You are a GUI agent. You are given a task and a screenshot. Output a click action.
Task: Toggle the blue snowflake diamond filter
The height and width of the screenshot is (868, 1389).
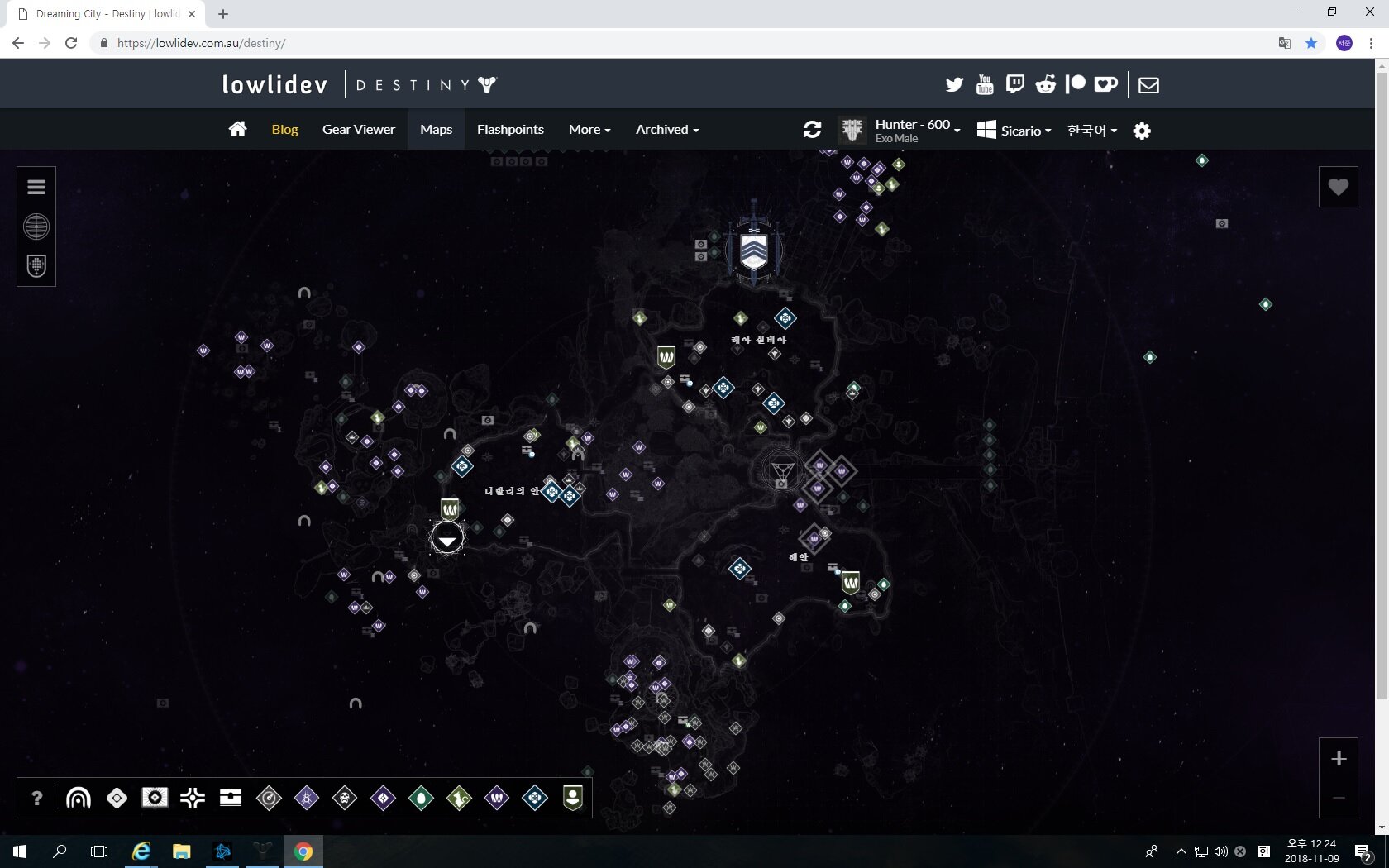(535, 798)
